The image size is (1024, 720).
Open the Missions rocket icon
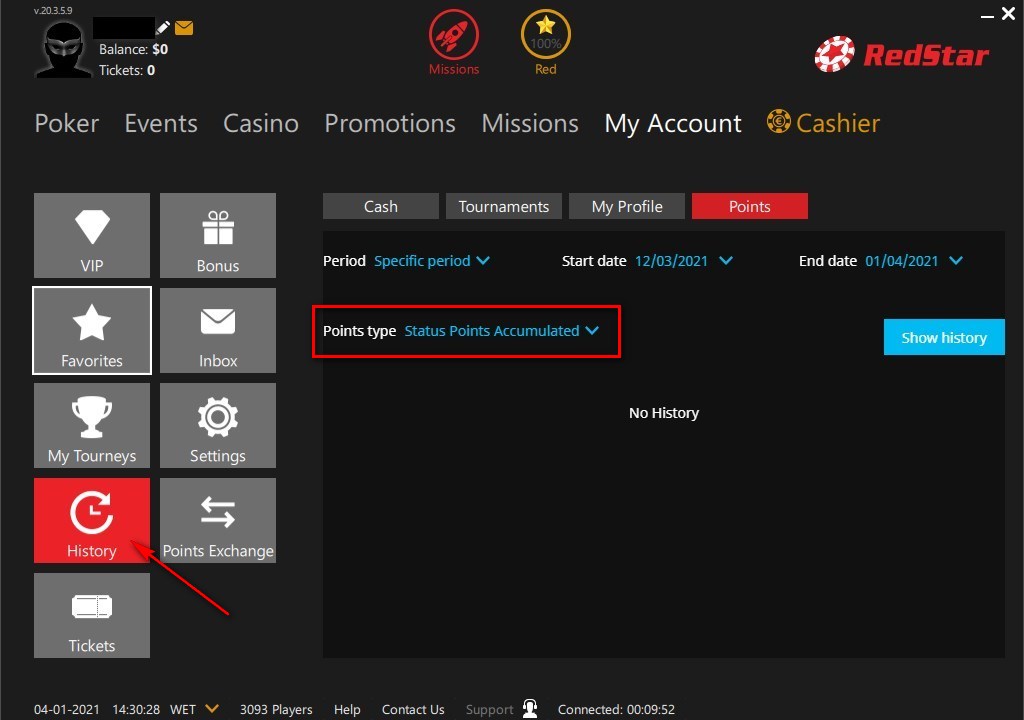point(454,37)
